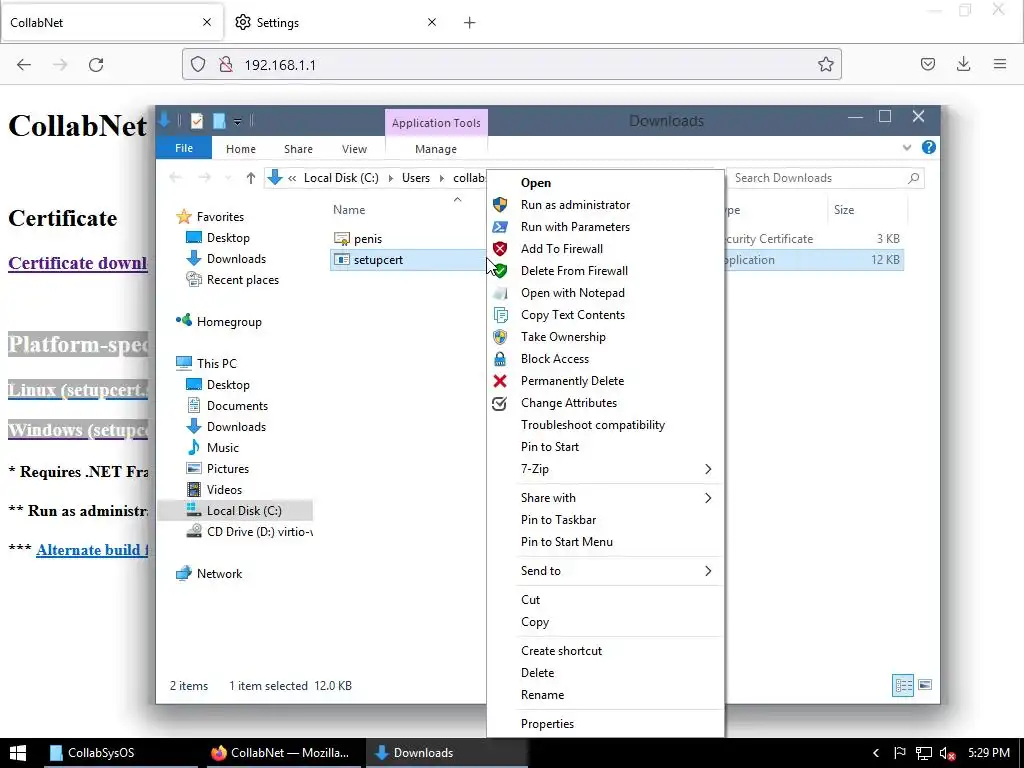The image size is (1024, 768).
Task: Select Network in navigation pane
Action: tap(219, 574)
